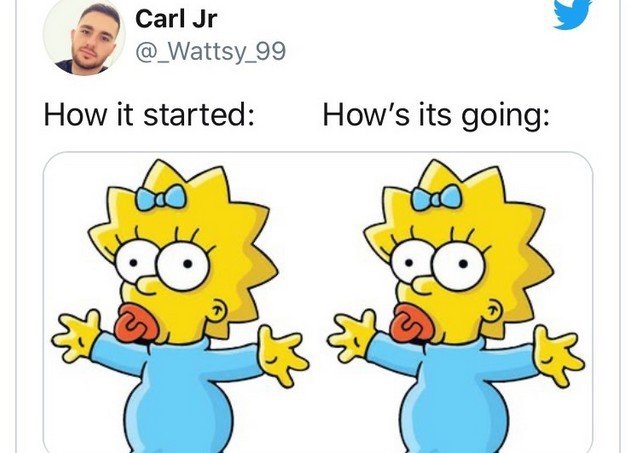Open the @_Wattsy_99 handle link
638x453 pixels.
pyautogui.click(x=210, y=52)
